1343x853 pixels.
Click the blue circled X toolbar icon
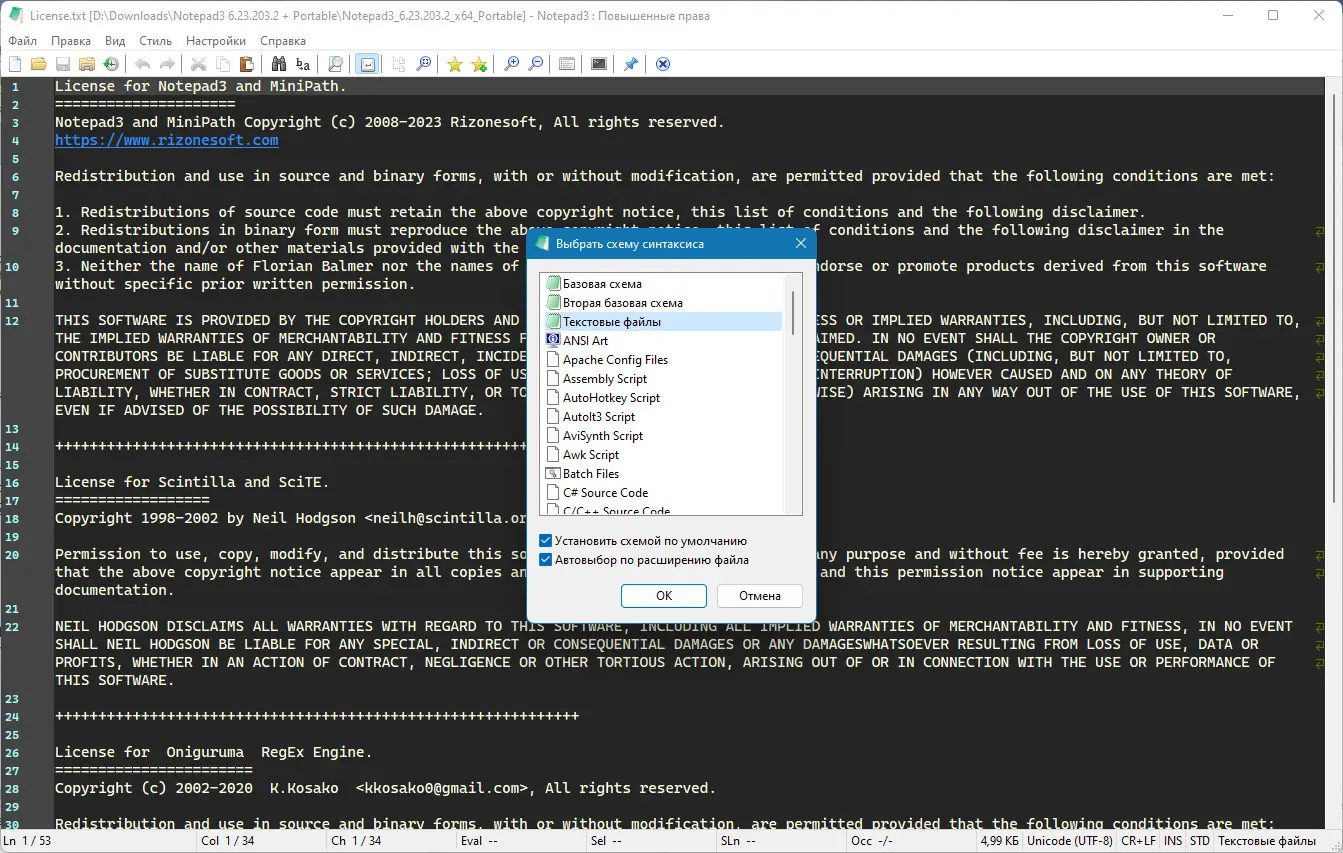point(662,64)
